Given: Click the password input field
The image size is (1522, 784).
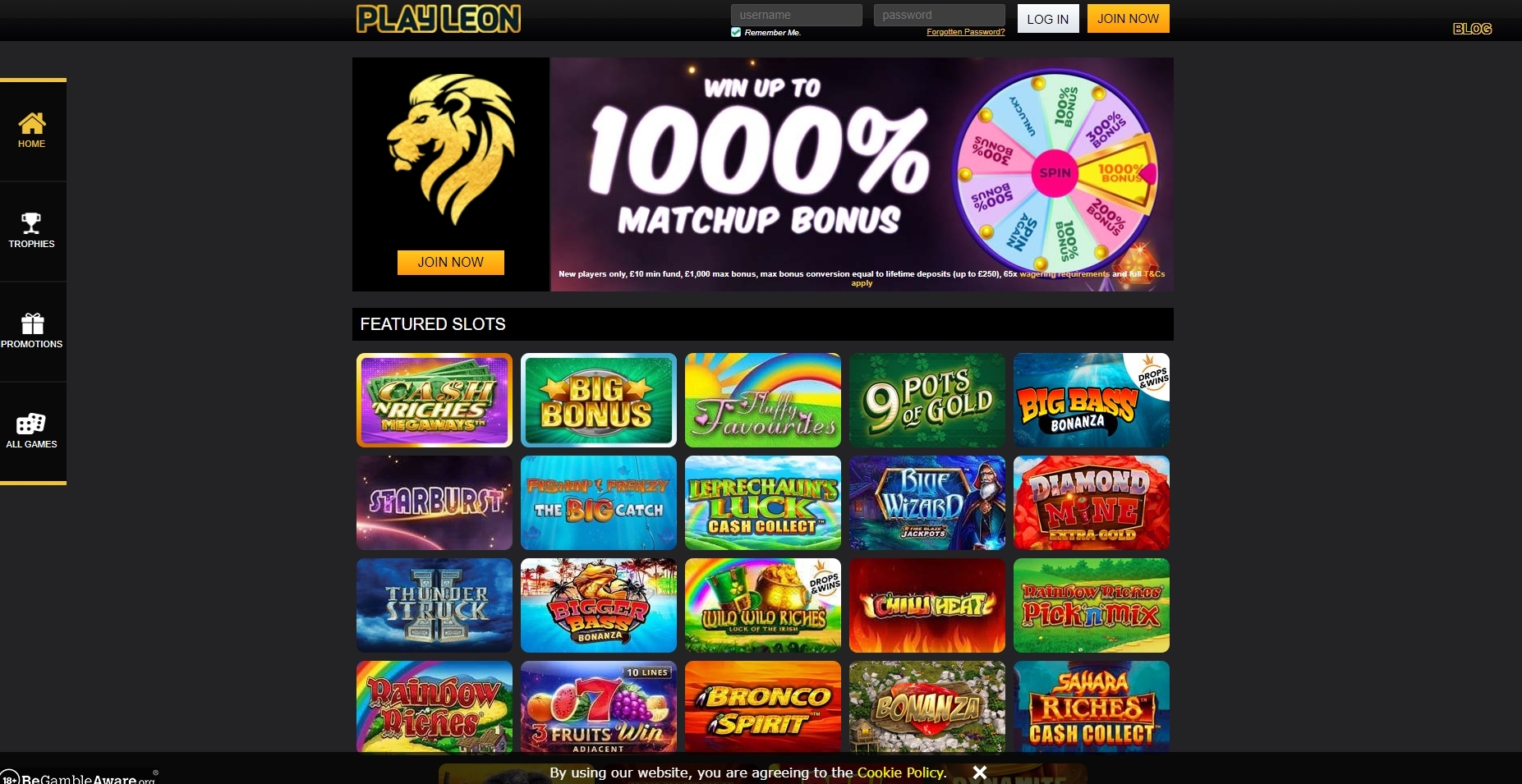Looking at the screenshot, I should coord(940,15).
